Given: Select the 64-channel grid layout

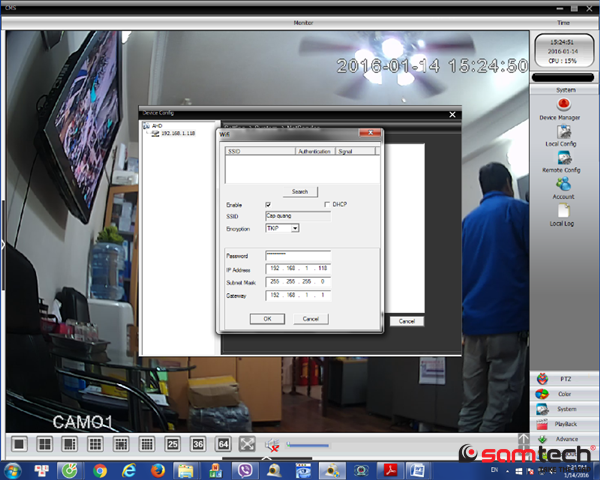Looking at the screenshot, I should point(223,443).
